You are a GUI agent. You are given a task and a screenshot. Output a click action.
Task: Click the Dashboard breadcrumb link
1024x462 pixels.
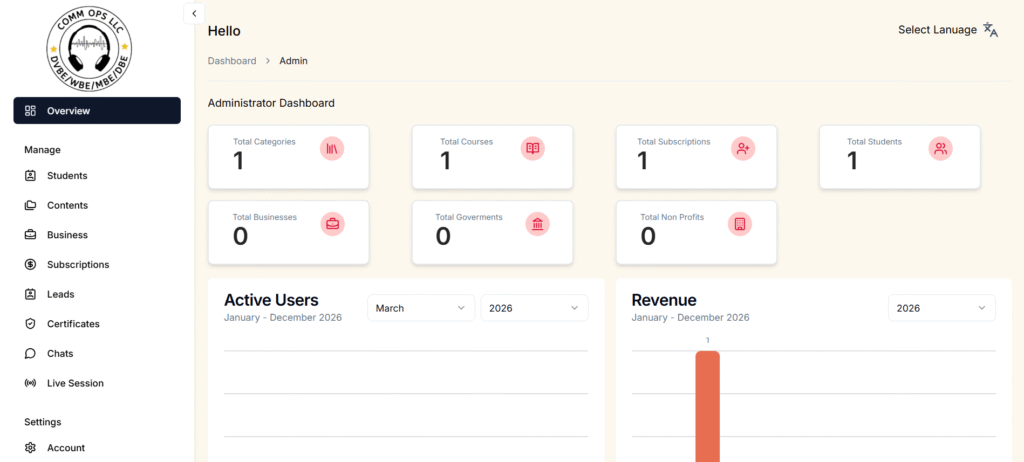click(x=231, y=61)
